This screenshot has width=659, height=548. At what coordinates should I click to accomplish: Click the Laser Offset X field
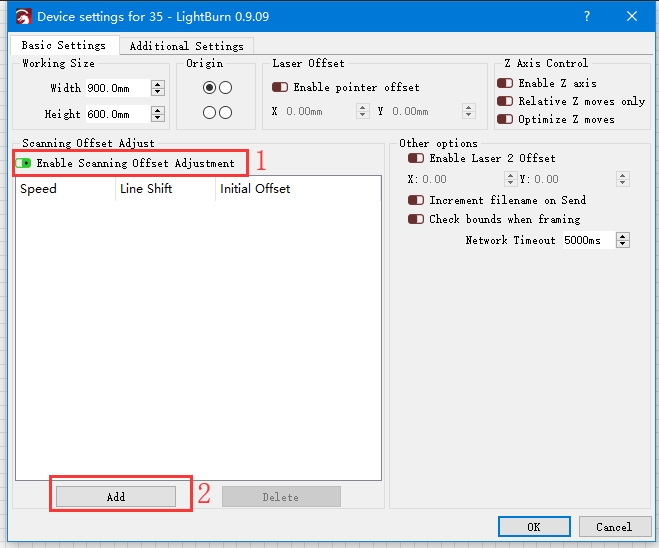(319, 111)
